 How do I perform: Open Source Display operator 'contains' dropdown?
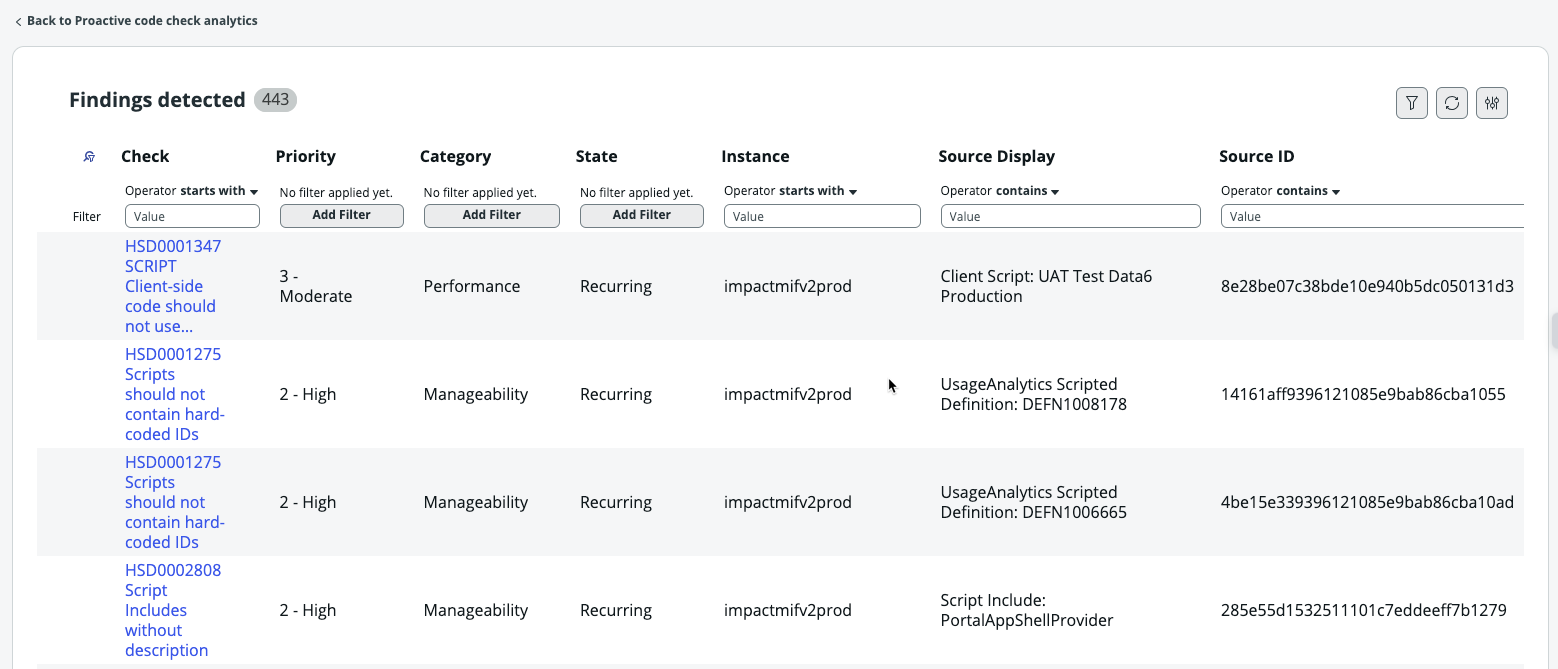tap(1001, 191)
